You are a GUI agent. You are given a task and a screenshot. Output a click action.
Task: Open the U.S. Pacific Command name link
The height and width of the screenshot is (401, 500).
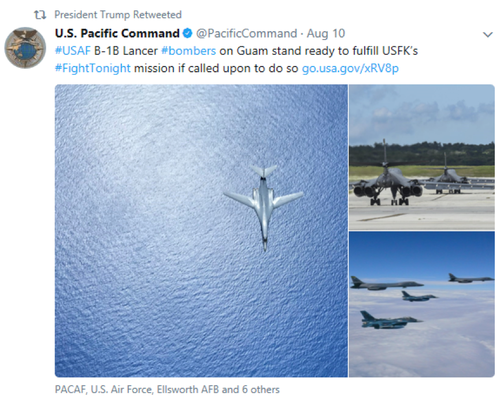tap(117, 33)
